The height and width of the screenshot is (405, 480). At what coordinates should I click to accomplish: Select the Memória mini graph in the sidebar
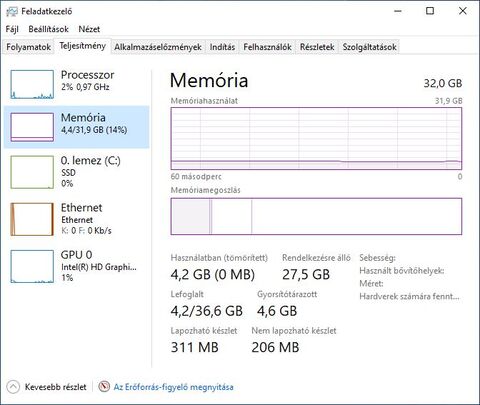pos(32,127)
